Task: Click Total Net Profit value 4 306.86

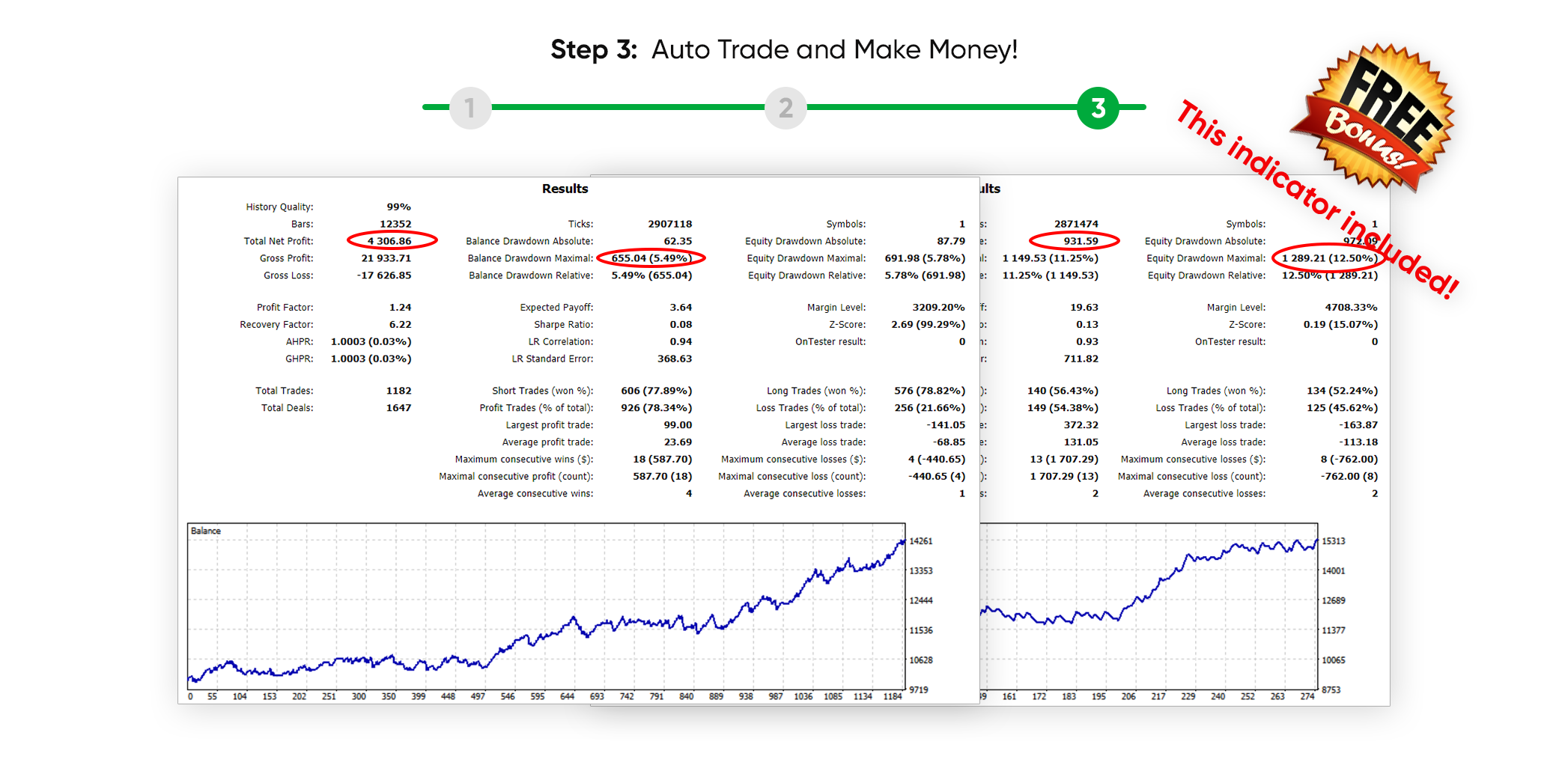Action: point(389,241)
